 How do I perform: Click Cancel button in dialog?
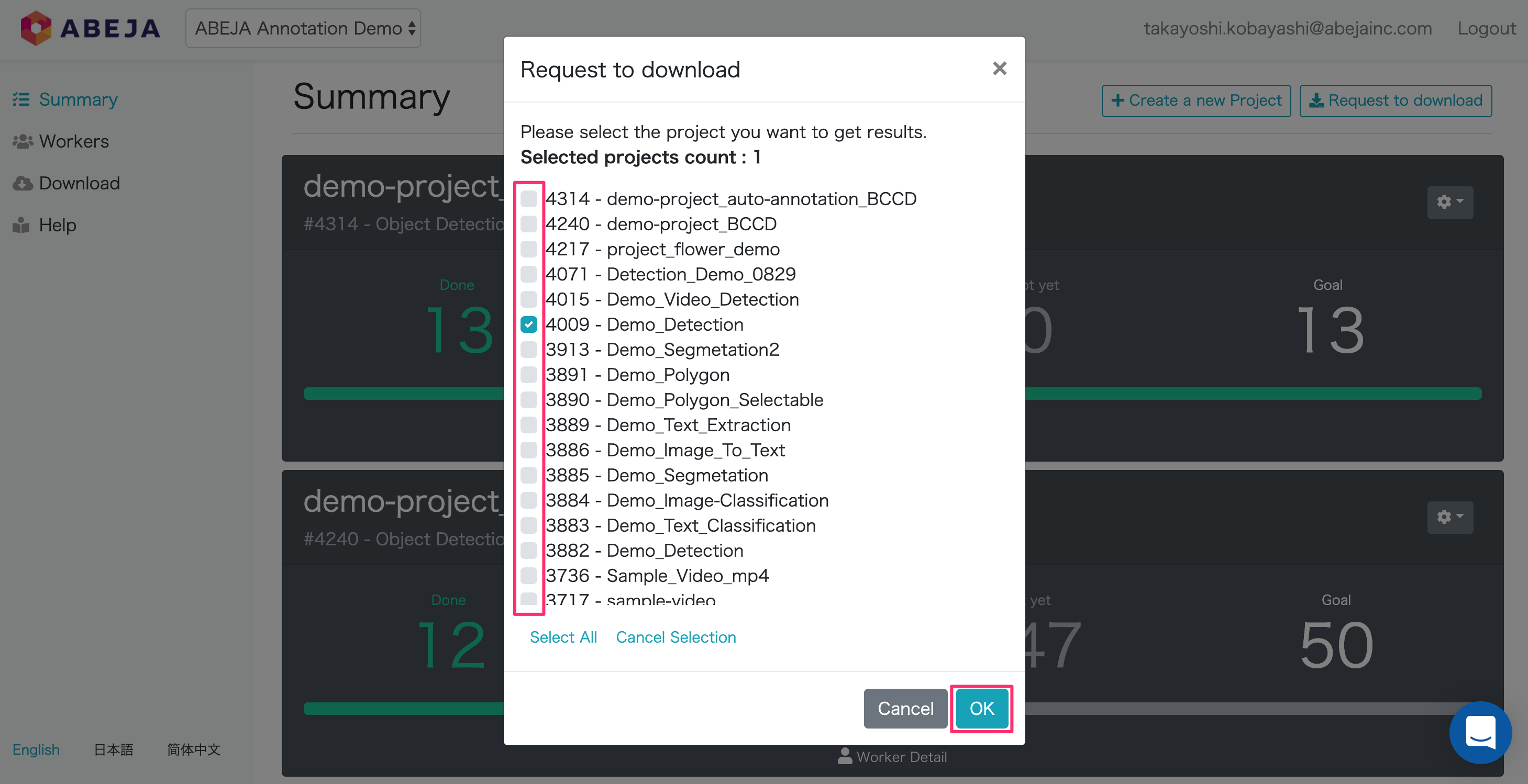click(x=905, y=708)
